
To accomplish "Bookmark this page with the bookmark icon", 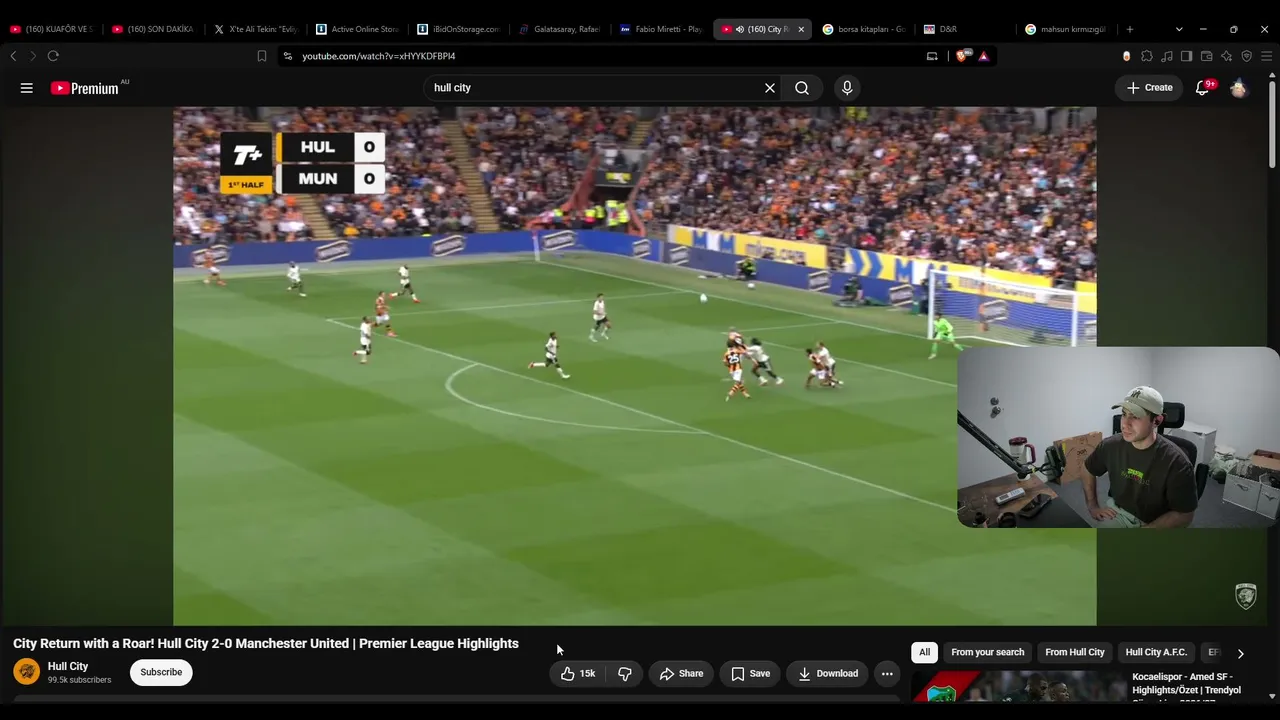I will click(262, 56).
